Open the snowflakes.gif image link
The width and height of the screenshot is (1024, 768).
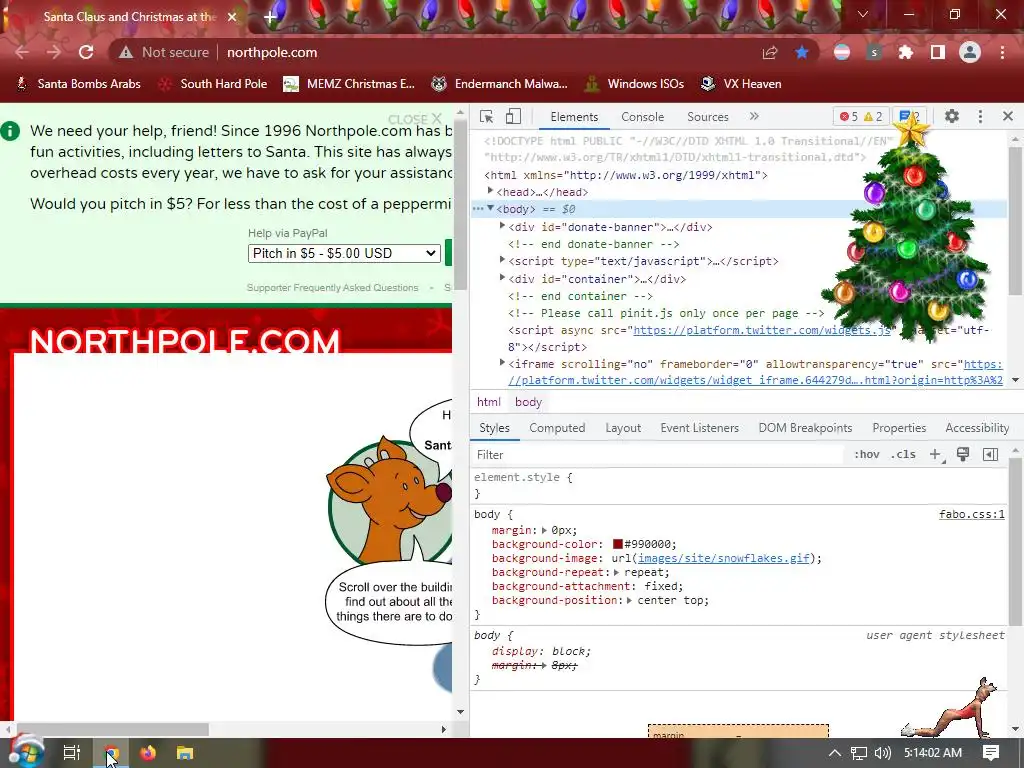tap(724, 558)
